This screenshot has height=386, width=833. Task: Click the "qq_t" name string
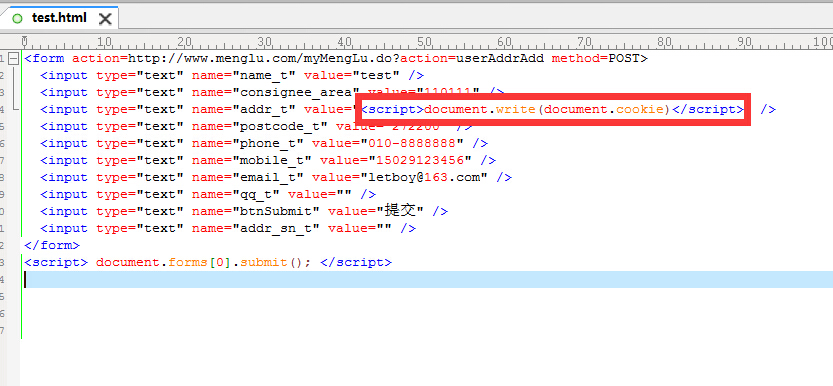pyautogui.click(x=256, y=194)
